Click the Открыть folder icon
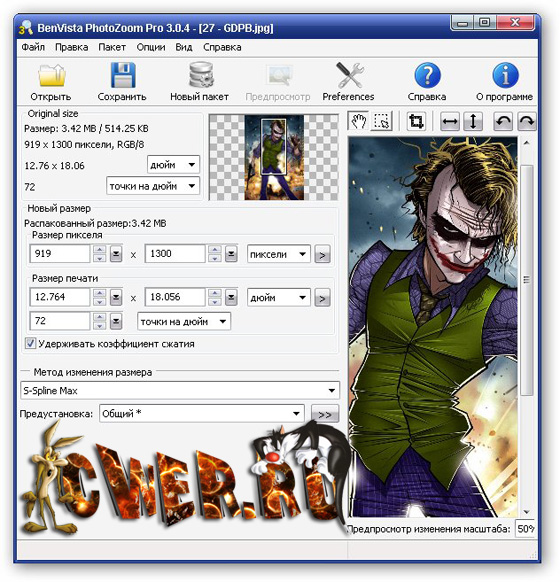The image size is (560, 582). point(52,76)
